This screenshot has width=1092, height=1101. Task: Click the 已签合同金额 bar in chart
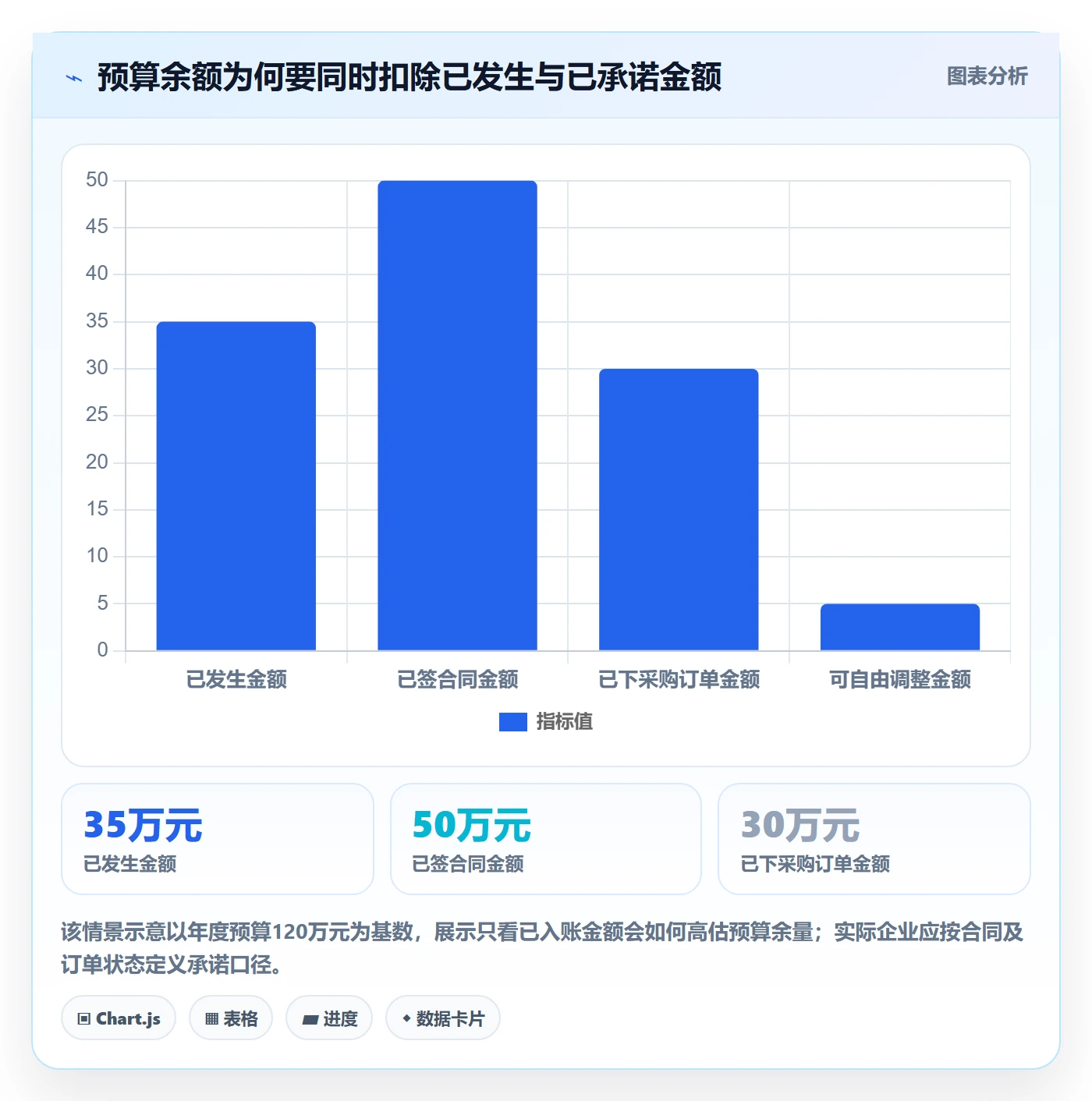pyautogui.click(x=458, y=416)
